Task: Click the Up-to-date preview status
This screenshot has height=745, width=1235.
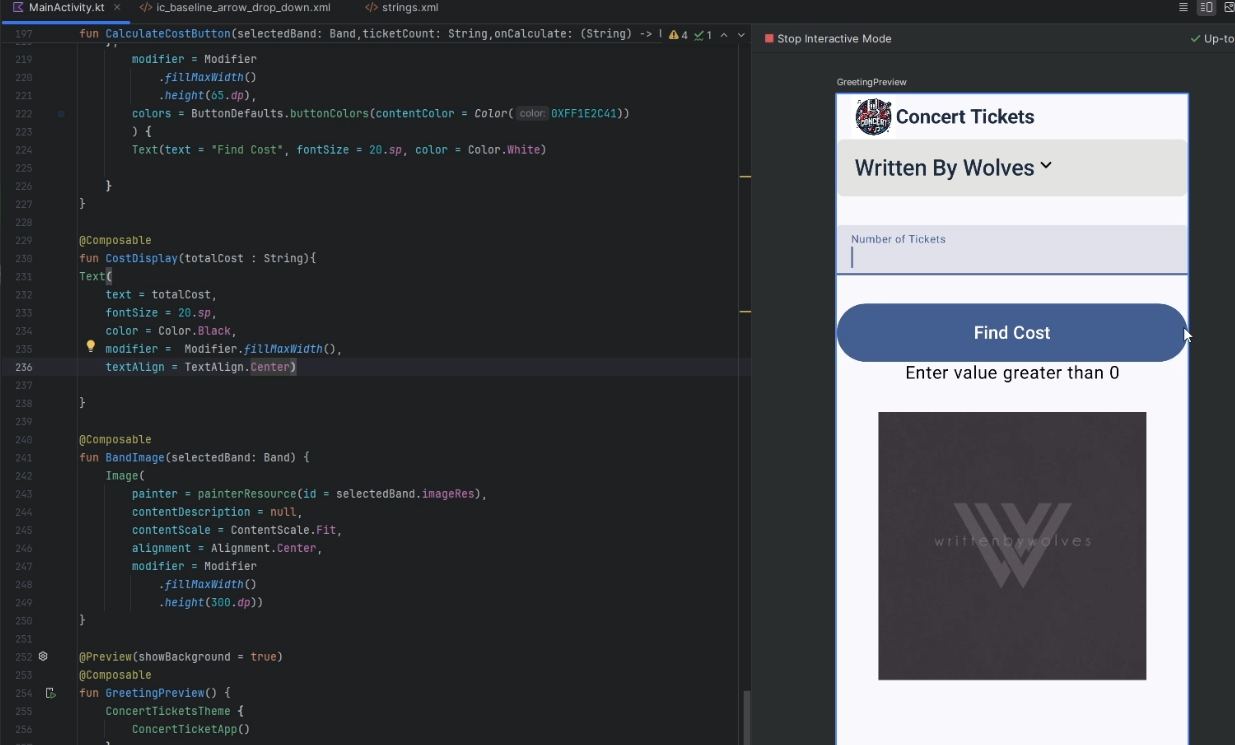Action: point(1212,39)
